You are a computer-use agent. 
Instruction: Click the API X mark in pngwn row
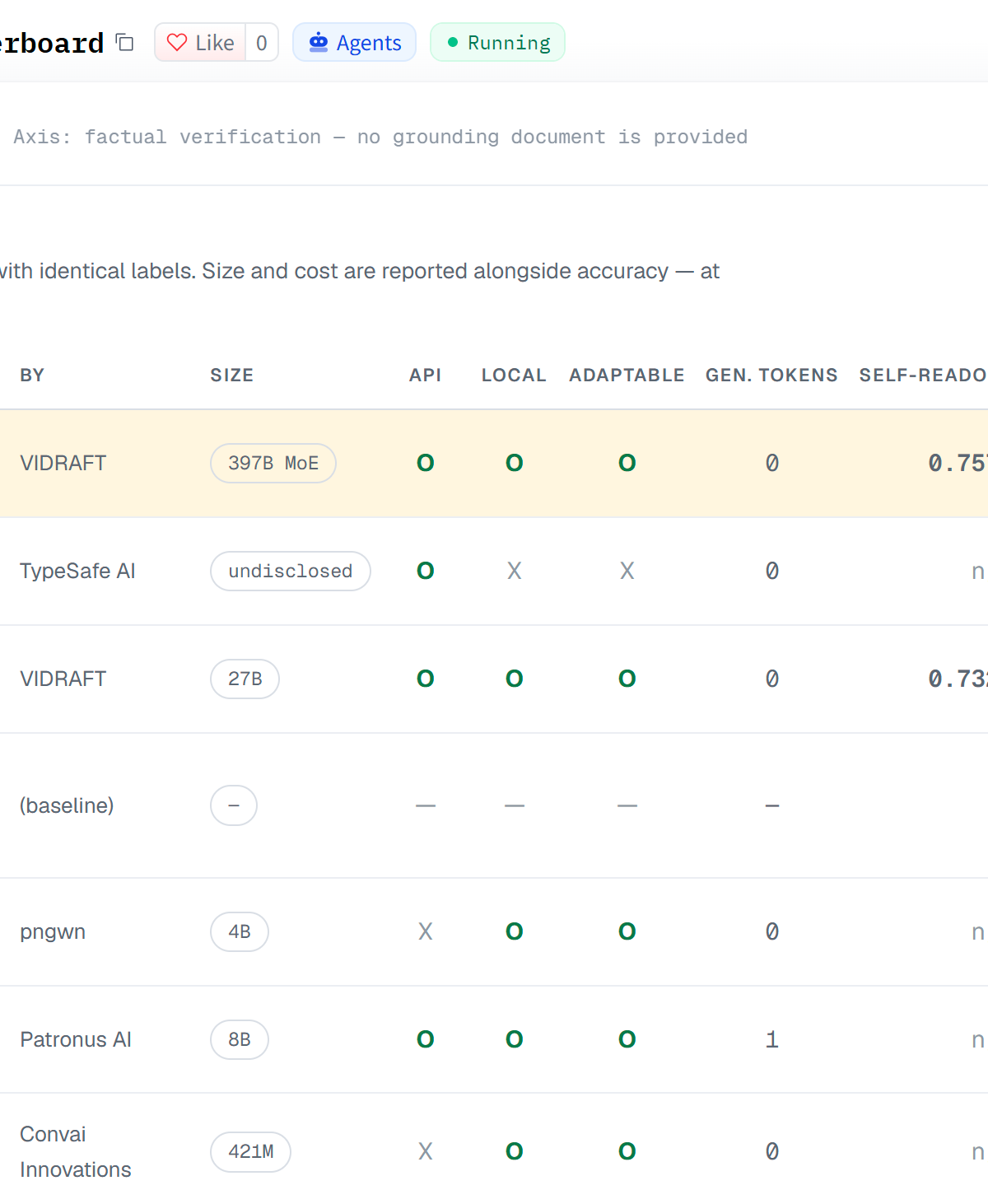(x=426, y=931)
